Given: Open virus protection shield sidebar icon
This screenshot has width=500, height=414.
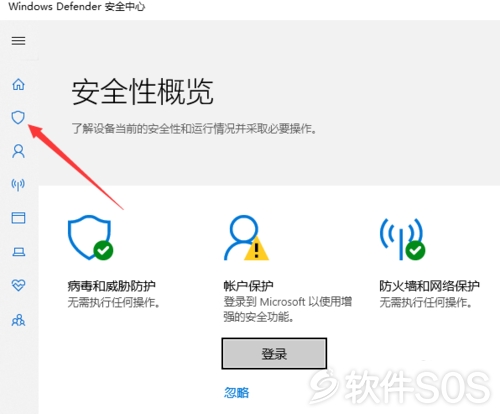Looking at the screenshot, I should [18, 117].
